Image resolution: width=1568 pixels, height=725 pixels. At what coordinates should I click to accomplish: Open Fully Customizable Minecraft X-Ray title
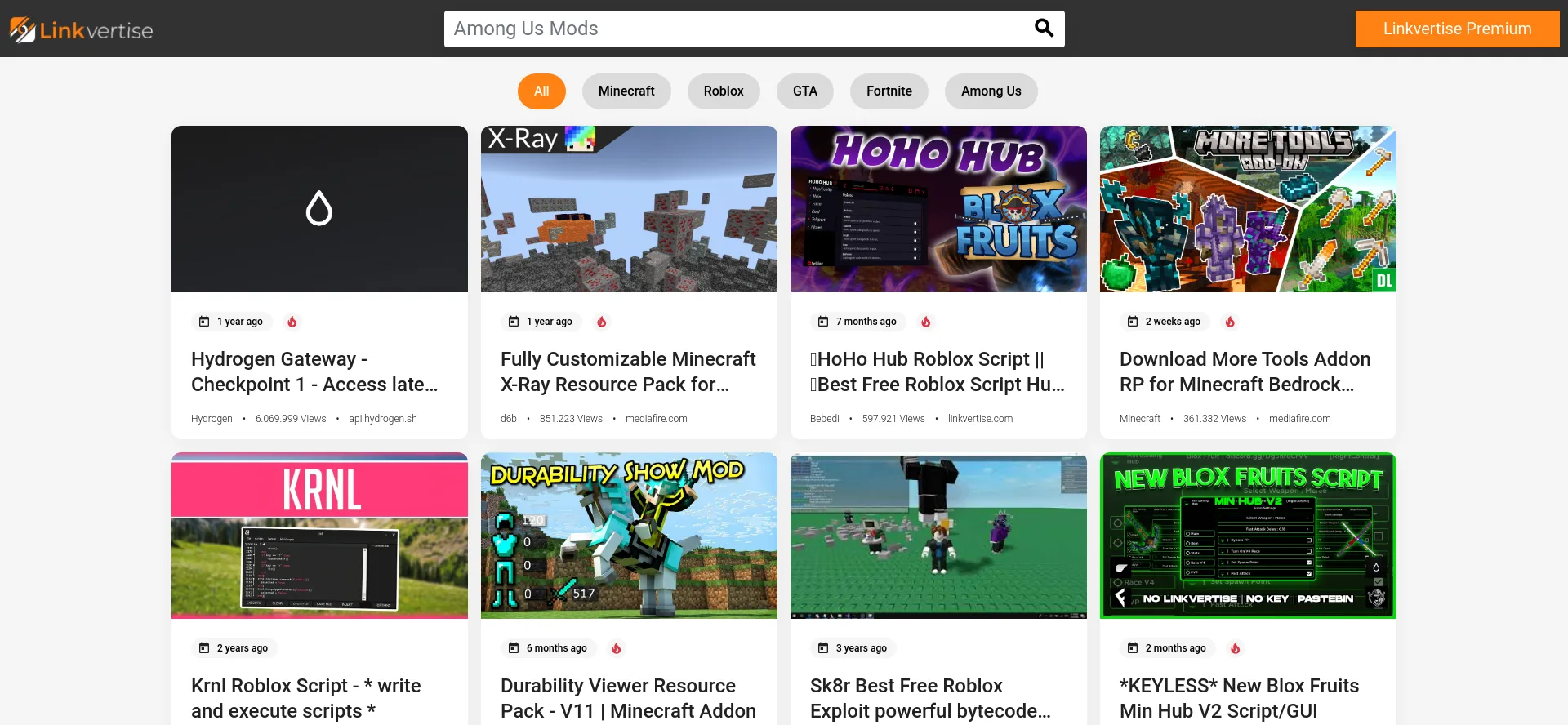(x=628, y=371)
